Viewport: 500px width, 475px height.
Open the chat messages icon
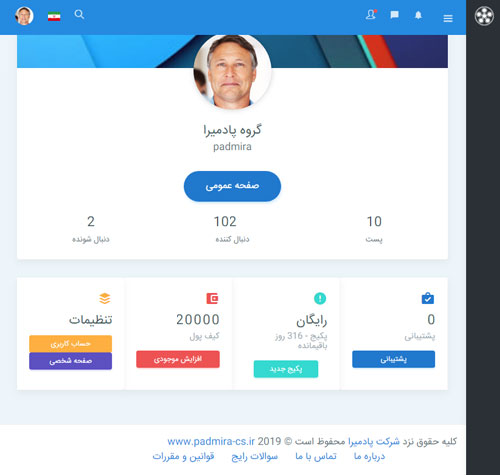click(394, 15)
